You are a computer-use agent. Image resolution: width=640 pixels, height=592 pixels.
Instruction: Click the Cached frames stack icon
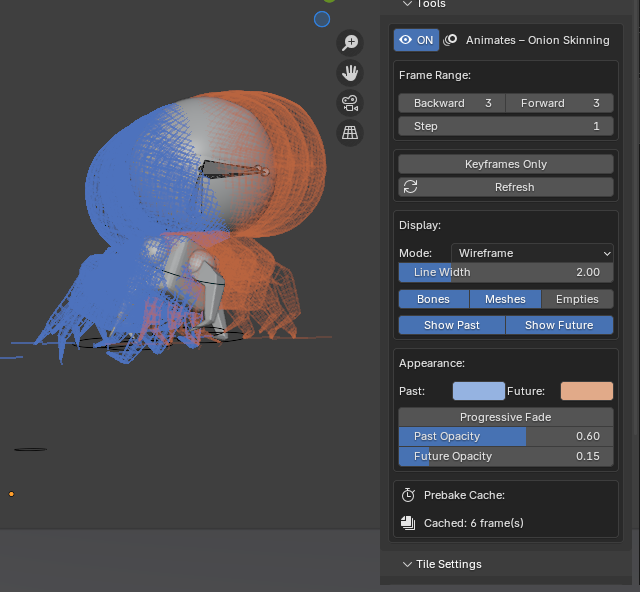coord(408,522)
